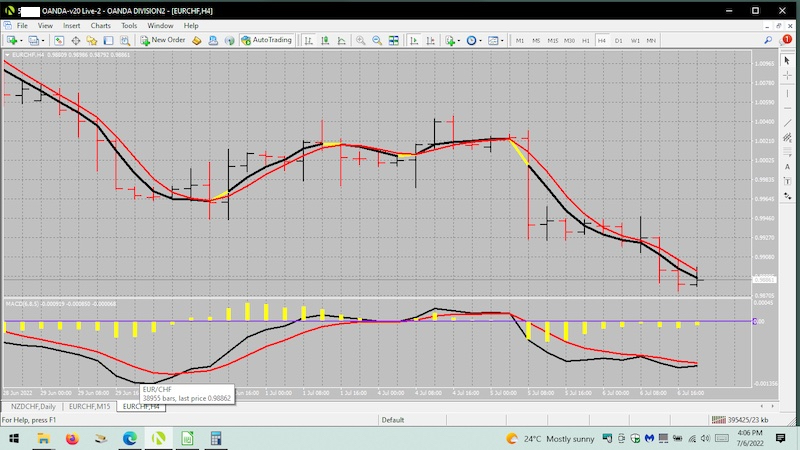Select the H4 timeframe
The height and width of the screenshot is (450, 800).
[x=602, y=40]
